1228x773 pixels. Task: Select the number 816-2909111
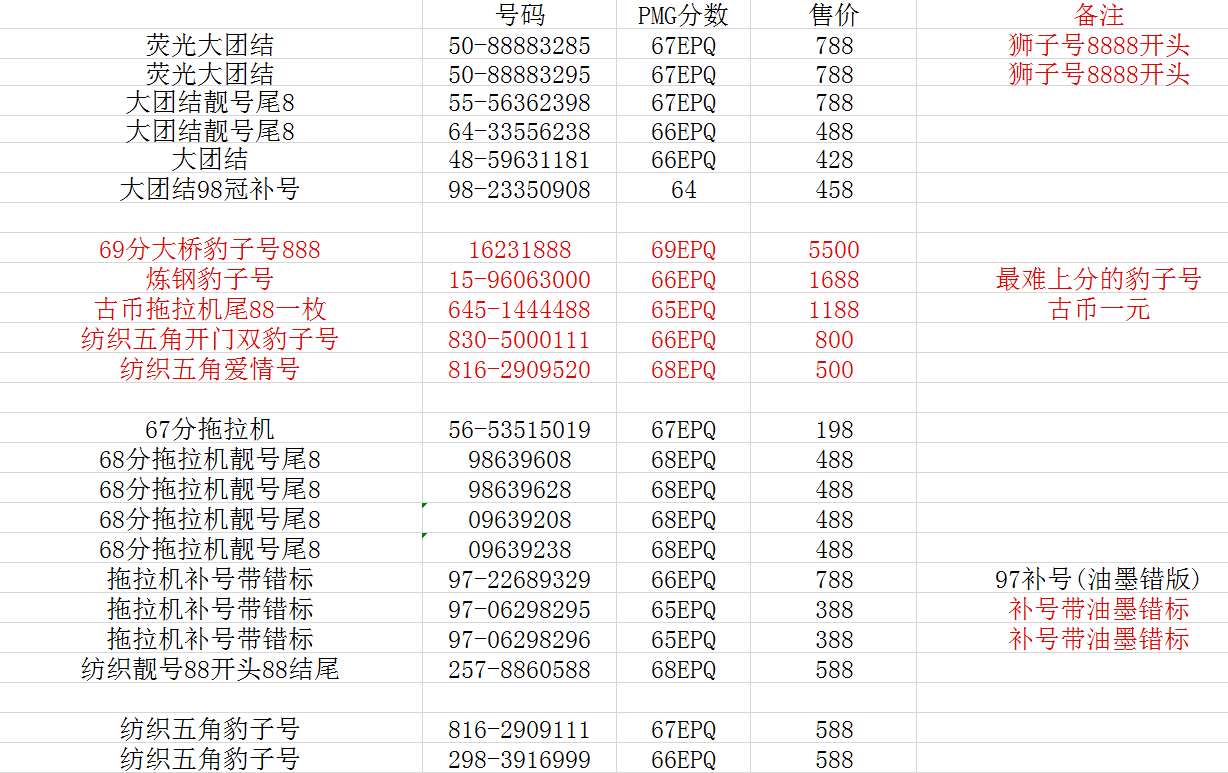pos(519,729)
